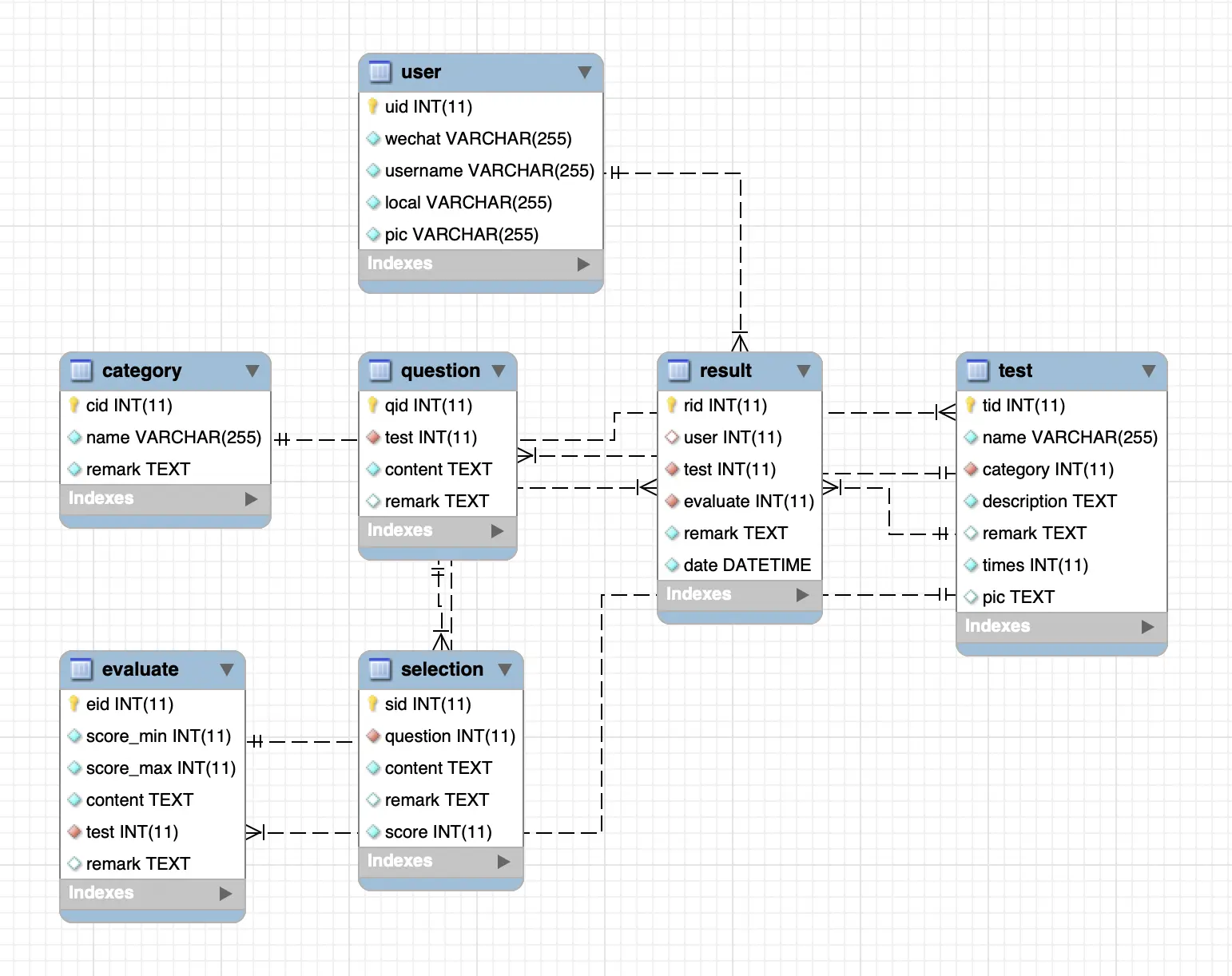The width and height of the screenshot is (1232, 976).
Task: Click the sid primary key icon
Action: 373,704
